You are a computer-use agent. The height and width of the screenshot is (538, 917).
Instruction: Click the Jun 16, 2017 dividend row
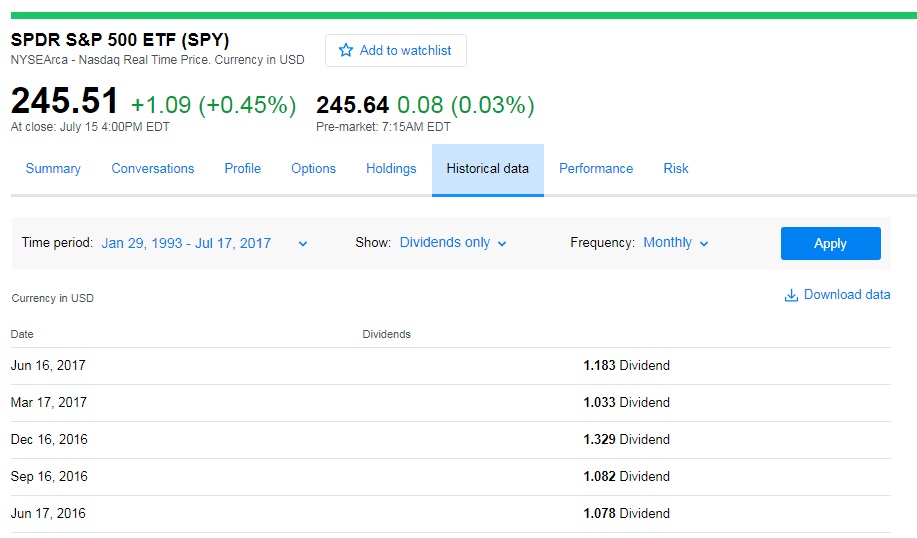450,366
